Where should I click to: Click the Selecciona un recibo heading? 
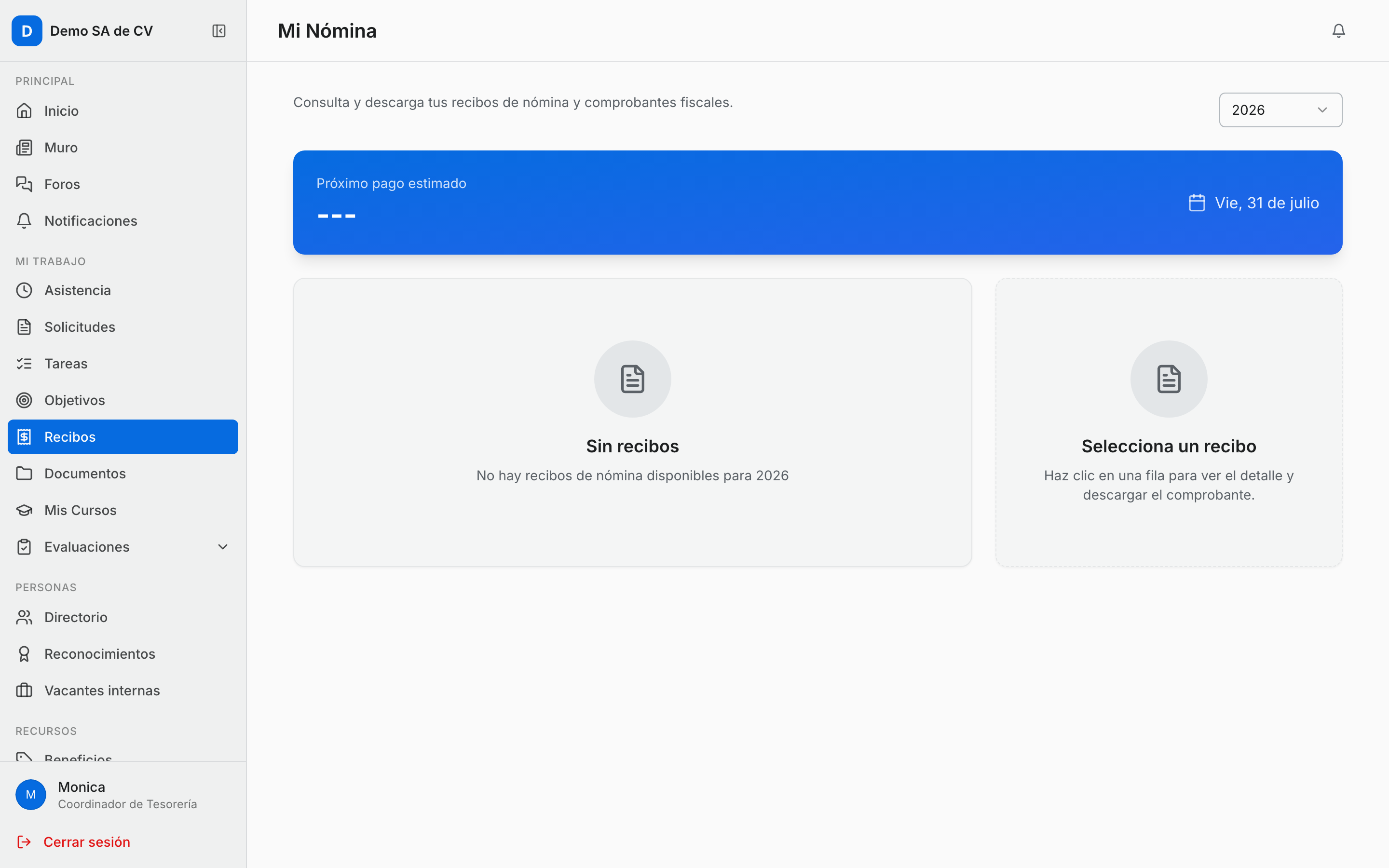tap(1169, 446)
